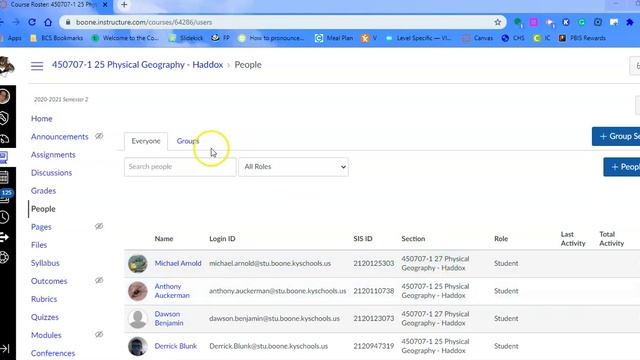
Task: Open a new browser tab with plus
Action: point(124,5)
